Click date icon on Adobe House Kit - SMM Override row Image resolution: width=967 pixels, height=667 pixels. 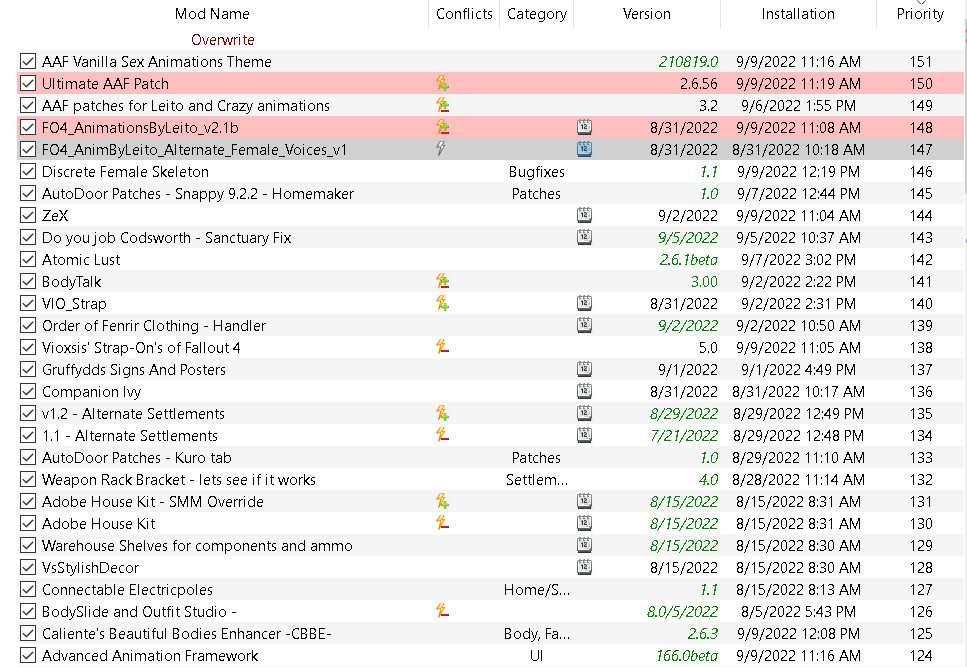click(x=584, y=501)
